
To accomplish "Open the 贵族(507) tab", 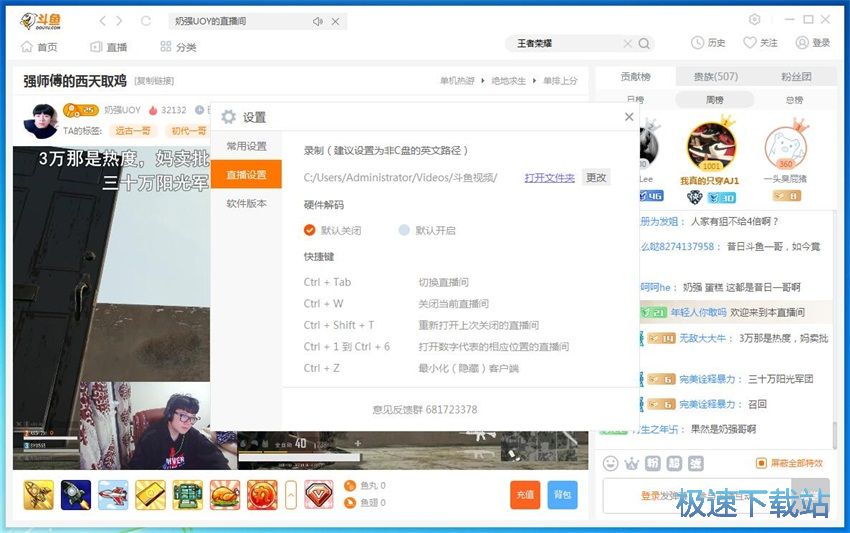I will 716,76.
